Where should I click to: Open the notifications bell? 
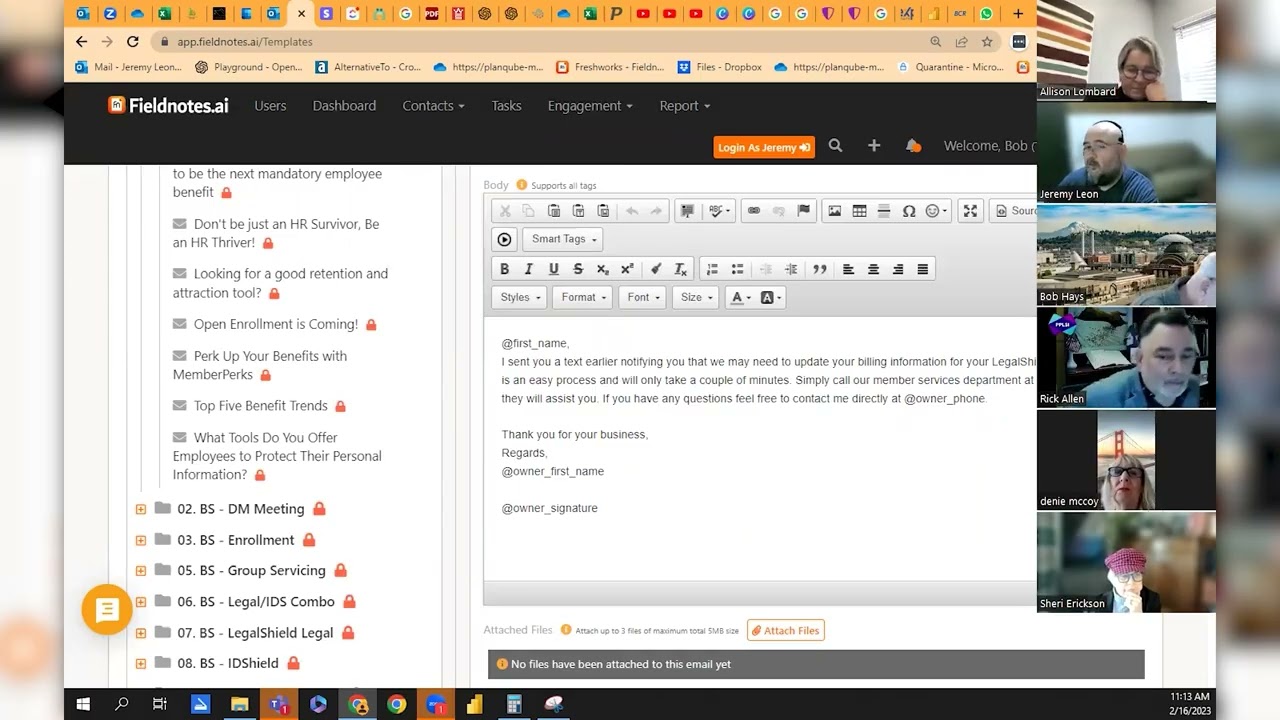[x=913, y=146]
